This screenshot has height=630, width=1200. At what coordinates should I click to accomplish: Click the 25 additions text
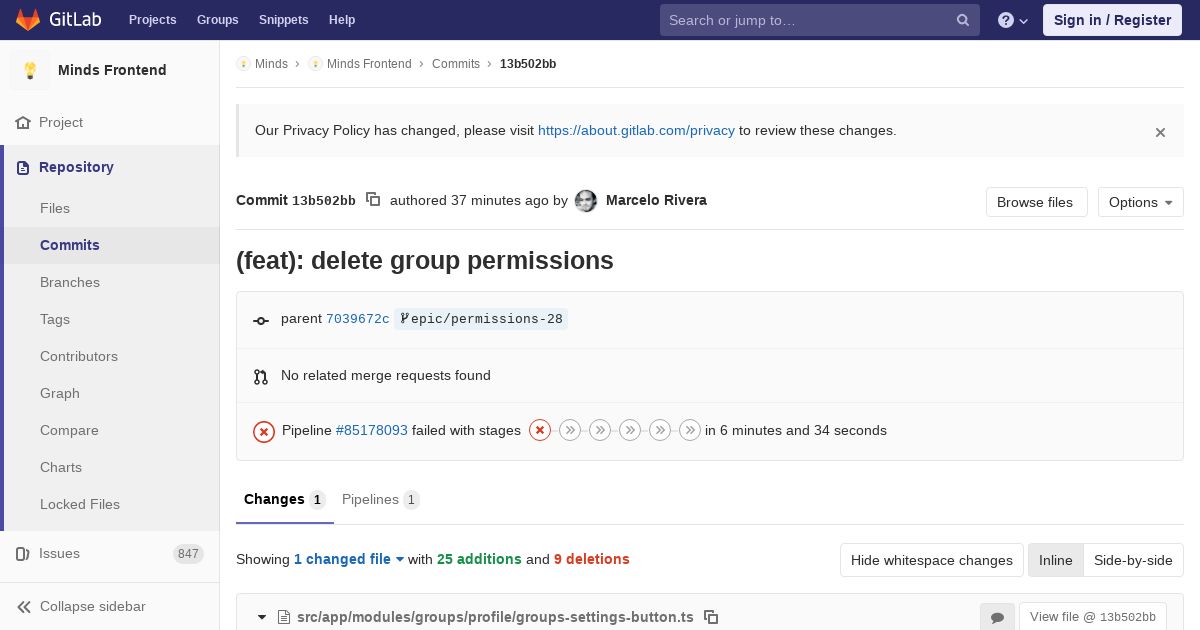[x=479, y=559]
